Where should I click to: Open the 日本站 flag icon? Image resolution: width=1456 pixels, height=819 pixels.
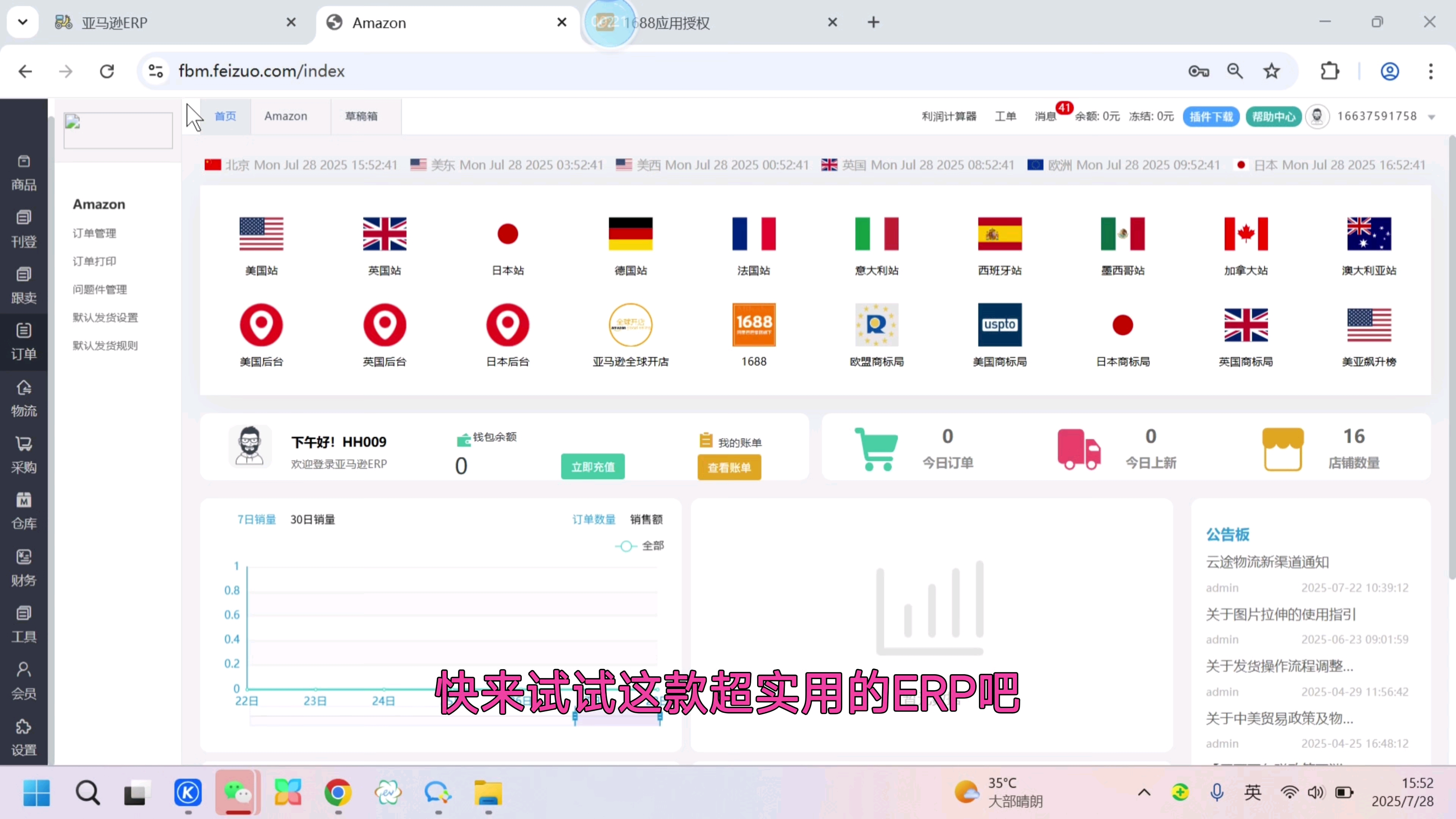click(x=508, y=234)
